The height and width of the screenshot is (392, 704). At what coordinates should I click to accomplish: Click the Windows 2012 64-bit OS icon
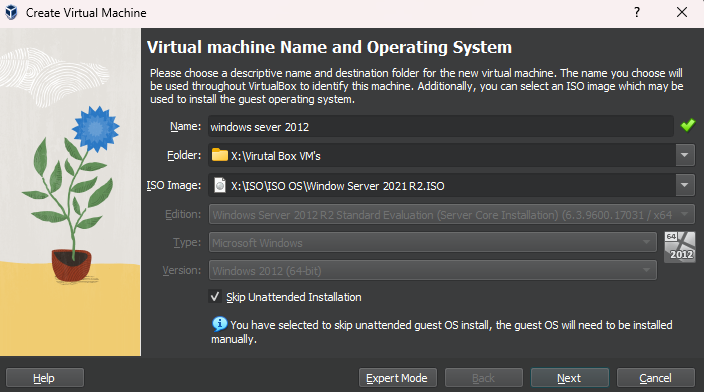tap(680, 247)
